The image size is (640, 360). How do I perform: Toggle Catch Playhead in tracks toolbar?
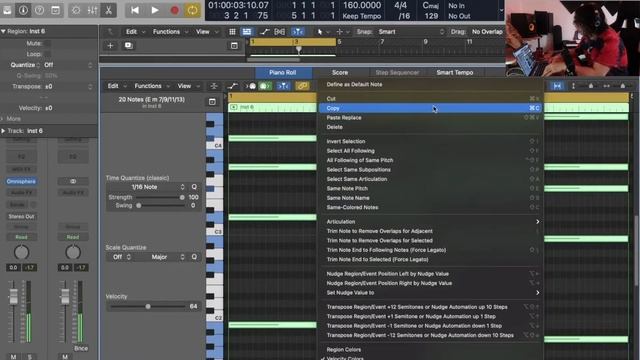(x=298, y=31)
